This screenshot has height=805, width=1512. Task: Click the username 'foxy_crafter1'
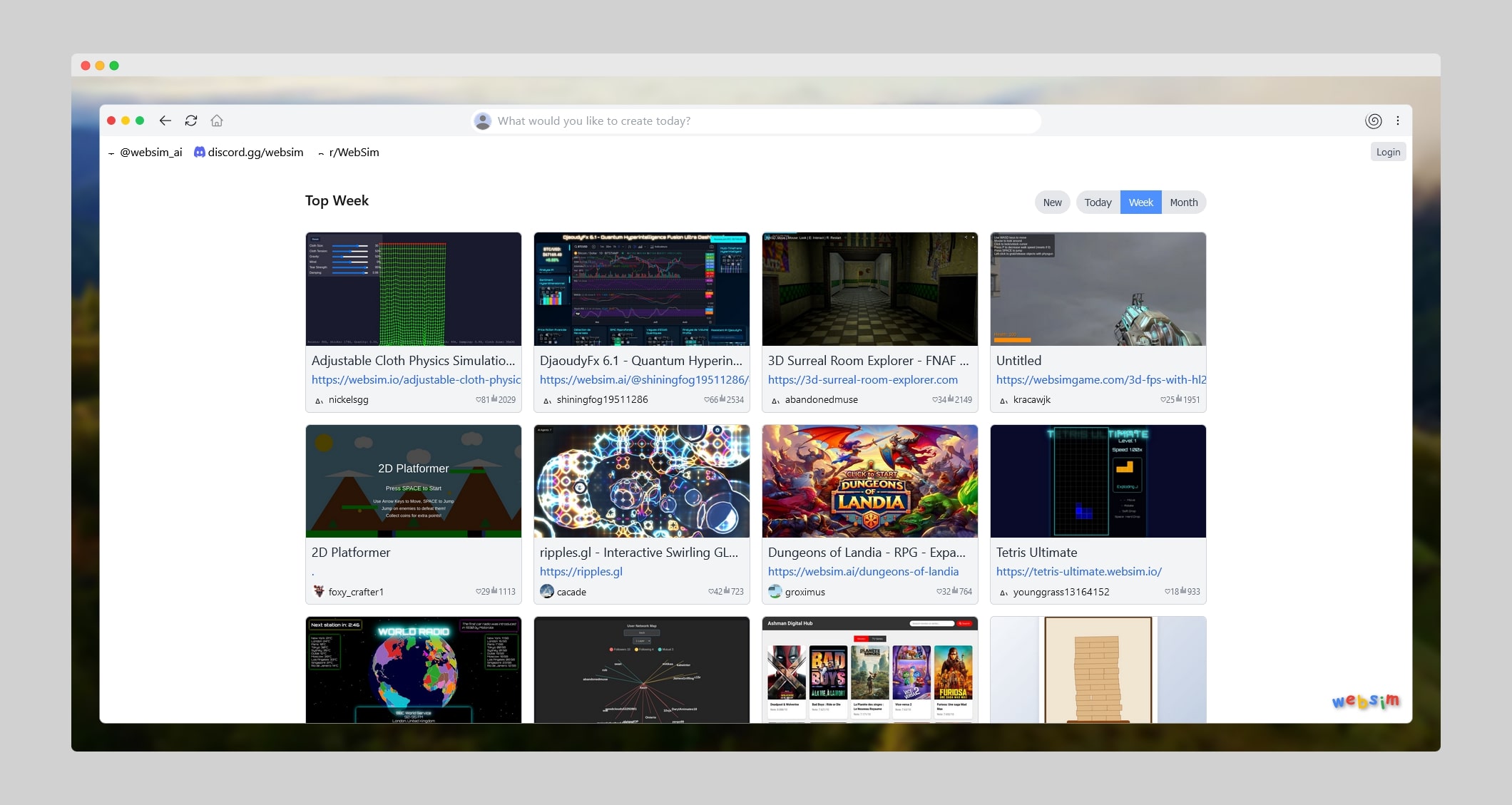pos(356,592)
